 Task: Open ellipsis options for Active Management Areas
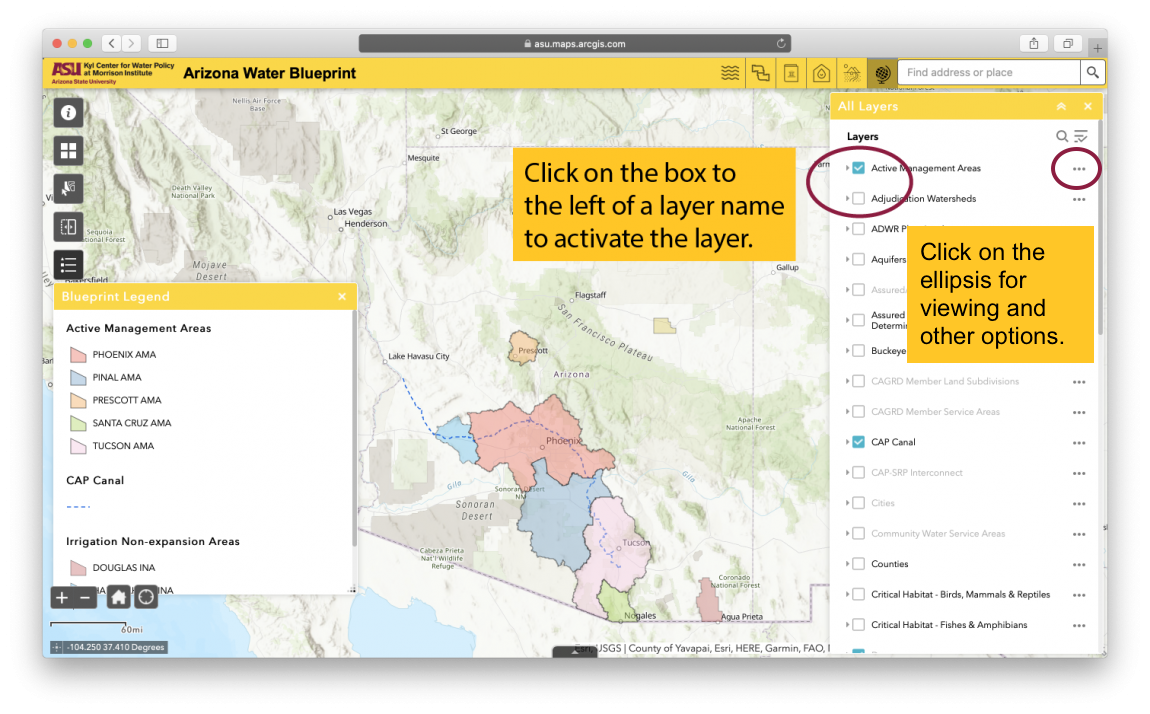pyautogui.click(x=1079, y=169)
